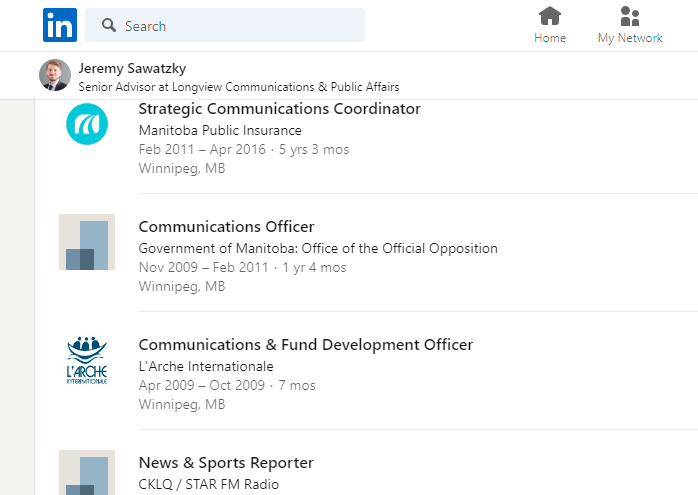Click the name Jeremy Sawatzky in header
This screenshot has width=698, height=495.
(x=132, y=68)
